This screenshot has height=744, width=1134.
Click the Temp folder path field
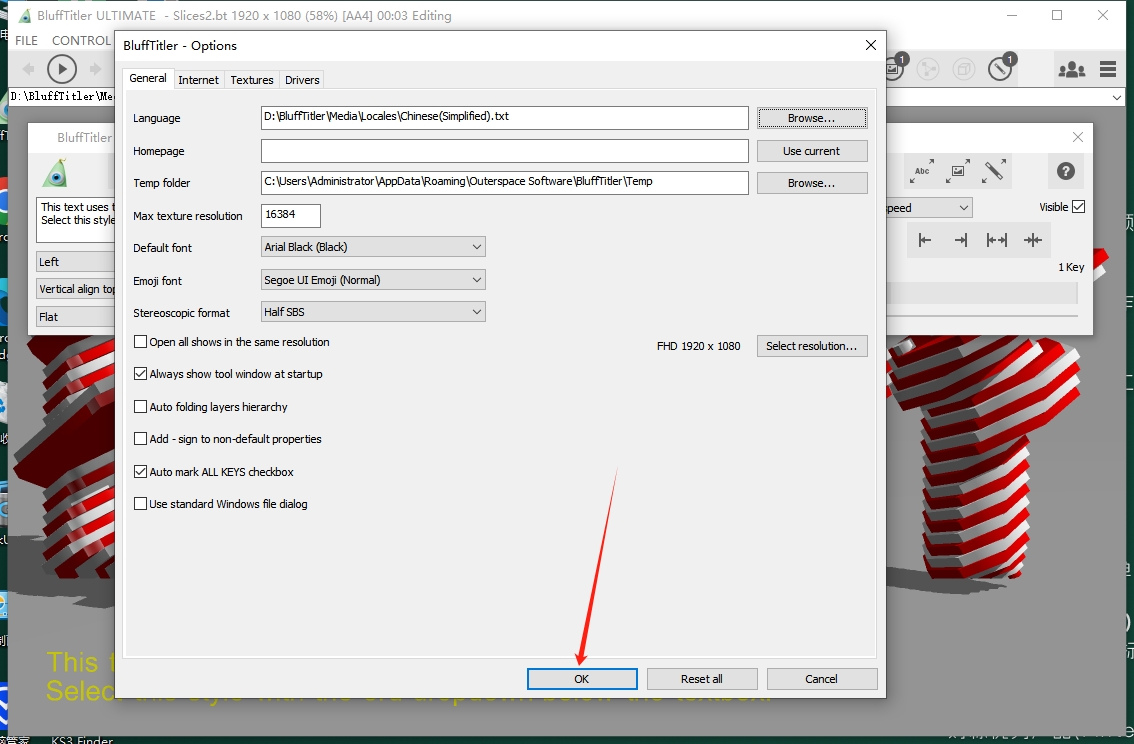[x=504, y=183]
